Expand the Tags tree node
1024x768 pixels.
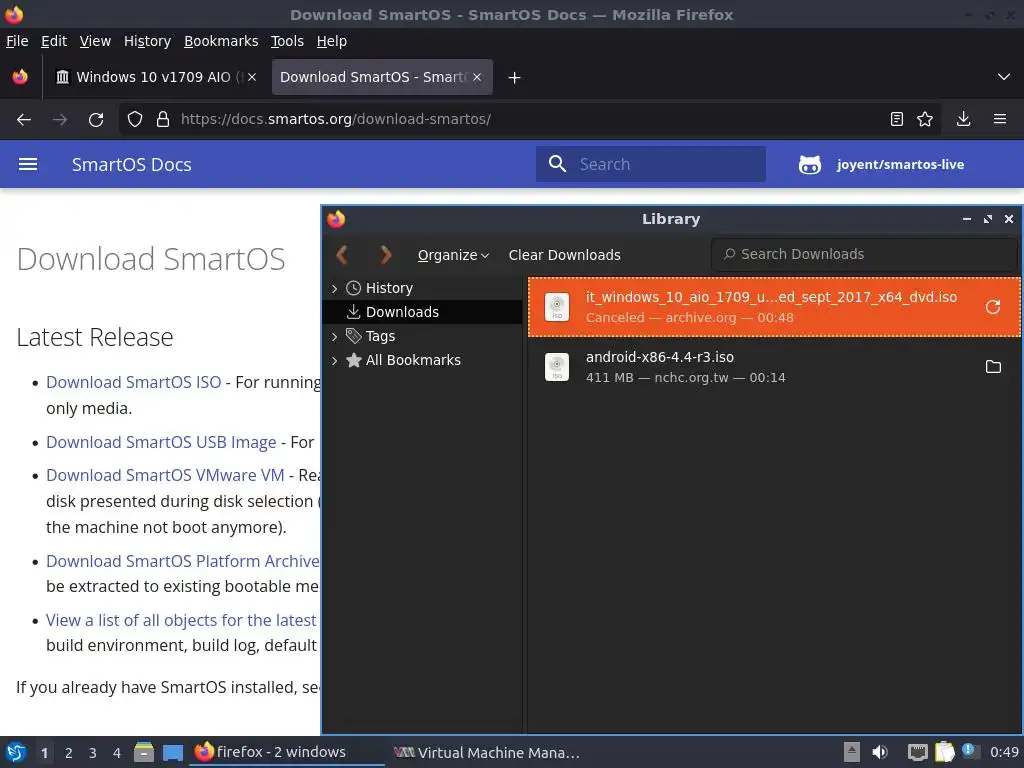coord(334,336)
